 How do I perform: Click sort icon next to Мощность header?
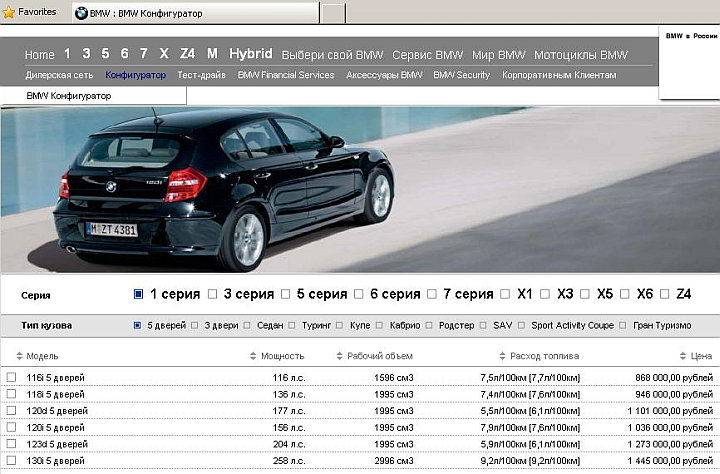pos(253,356)
